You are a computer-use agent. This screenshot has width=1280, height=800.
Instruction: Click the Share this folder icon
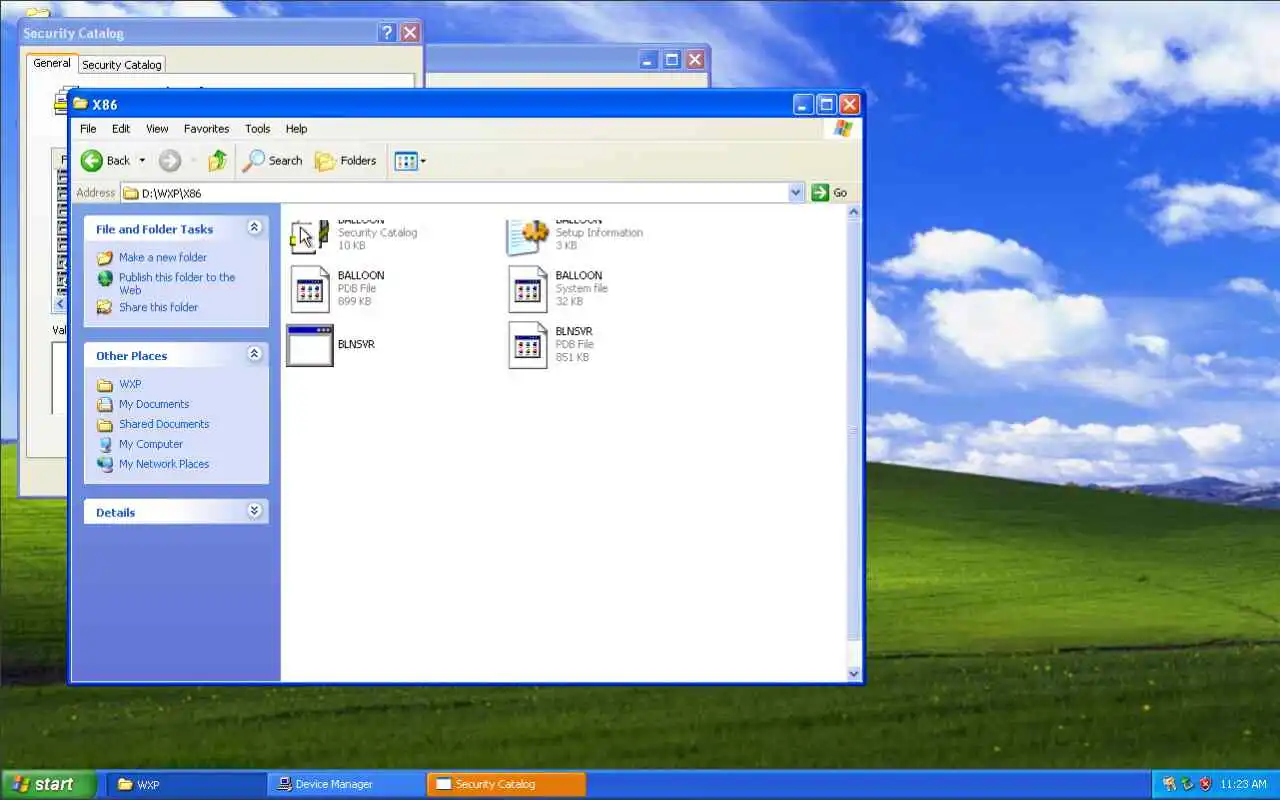(104, 307)
